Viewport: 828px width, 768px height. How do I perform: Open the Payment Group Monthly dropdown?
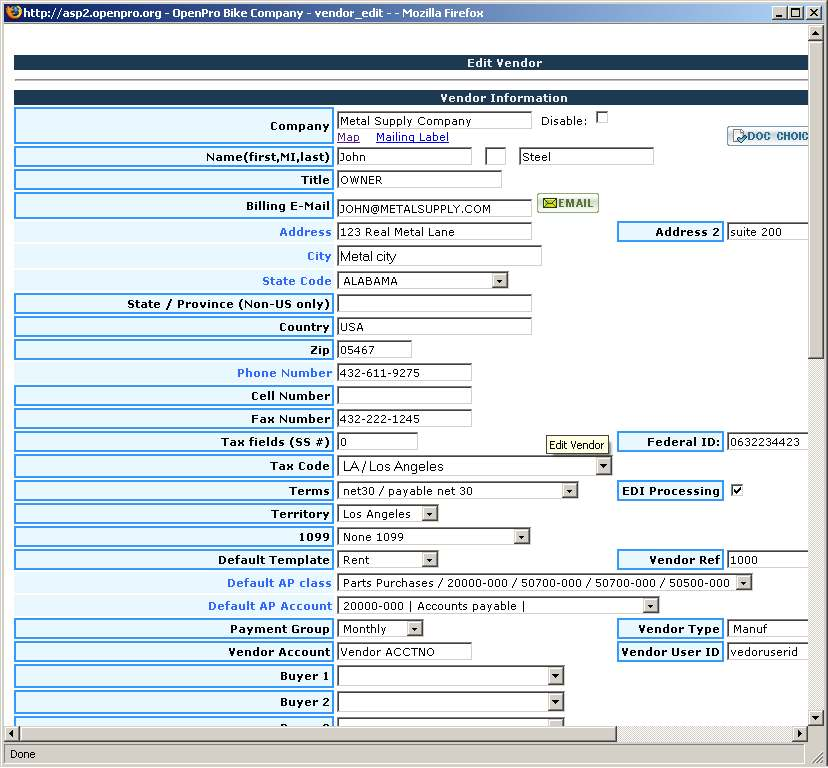[x=414, y=629]
